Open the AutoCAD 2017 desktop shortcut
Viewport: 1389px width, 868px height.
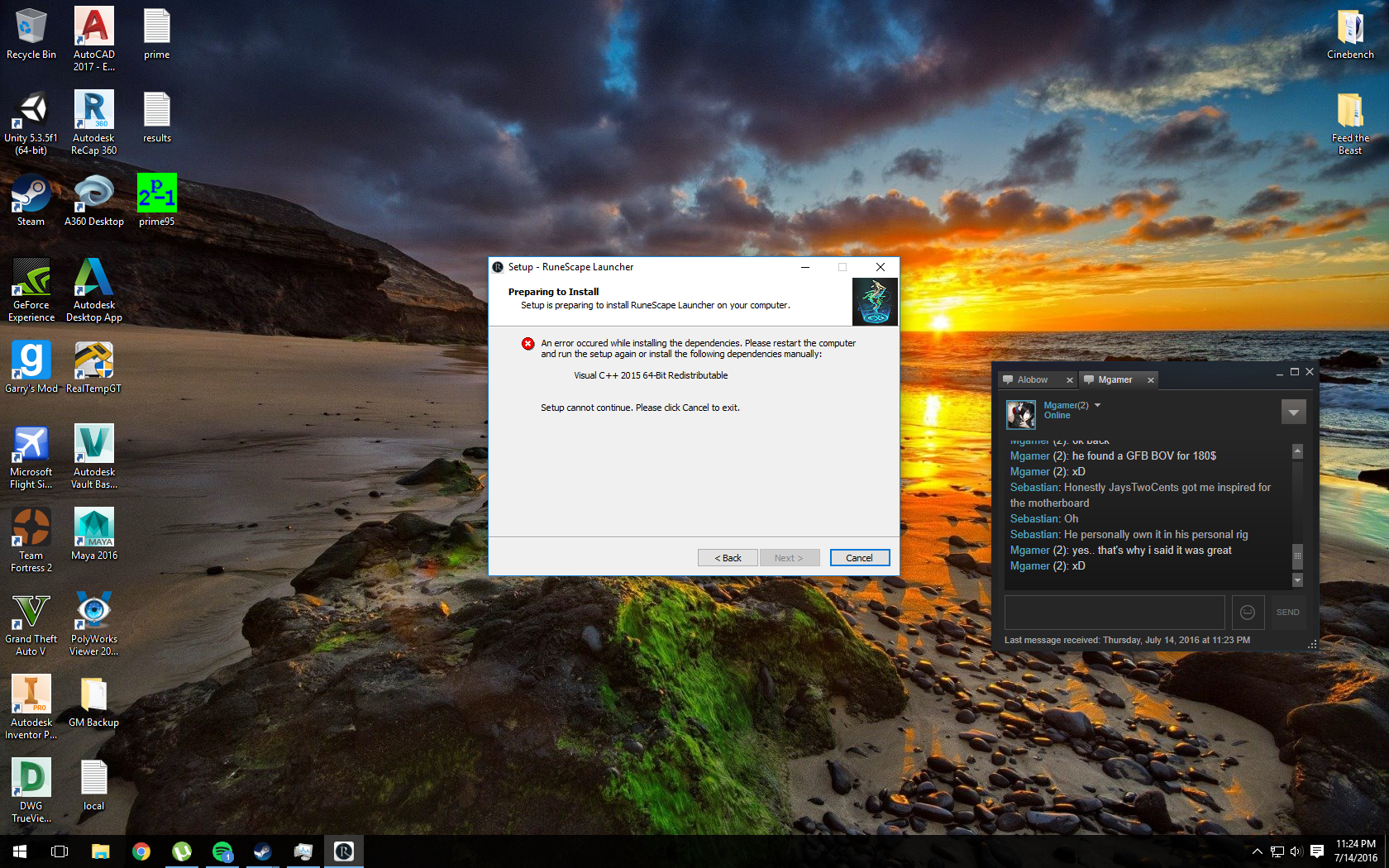[94, 40]
